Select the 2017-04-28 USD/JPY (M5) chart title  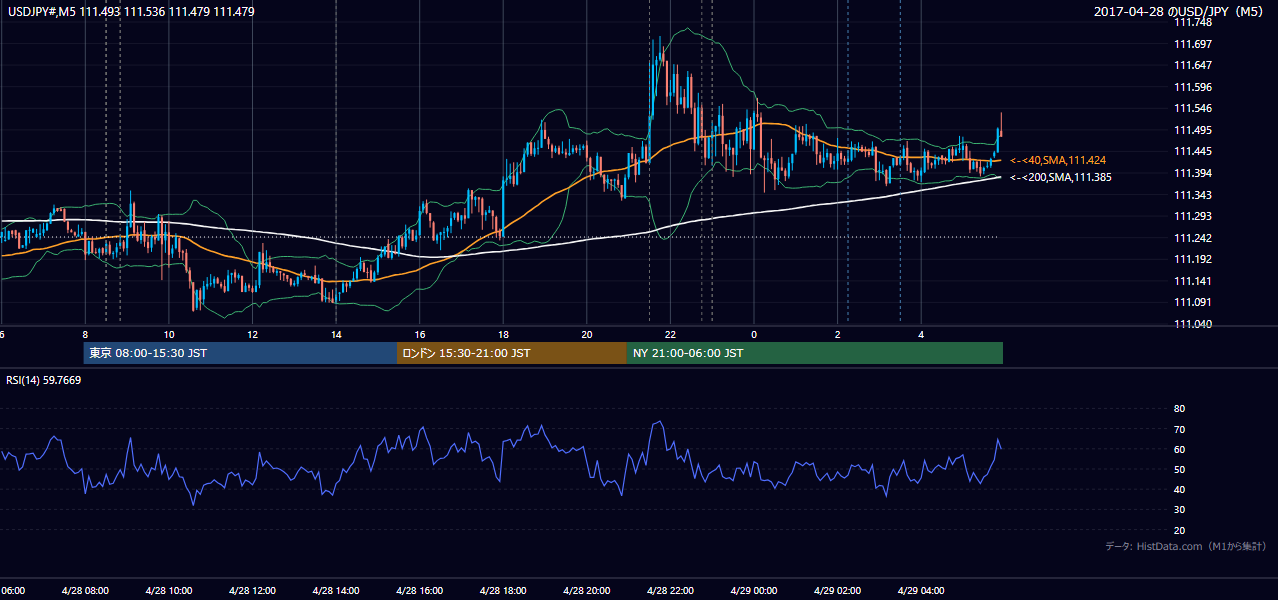tap(1180, 11)
